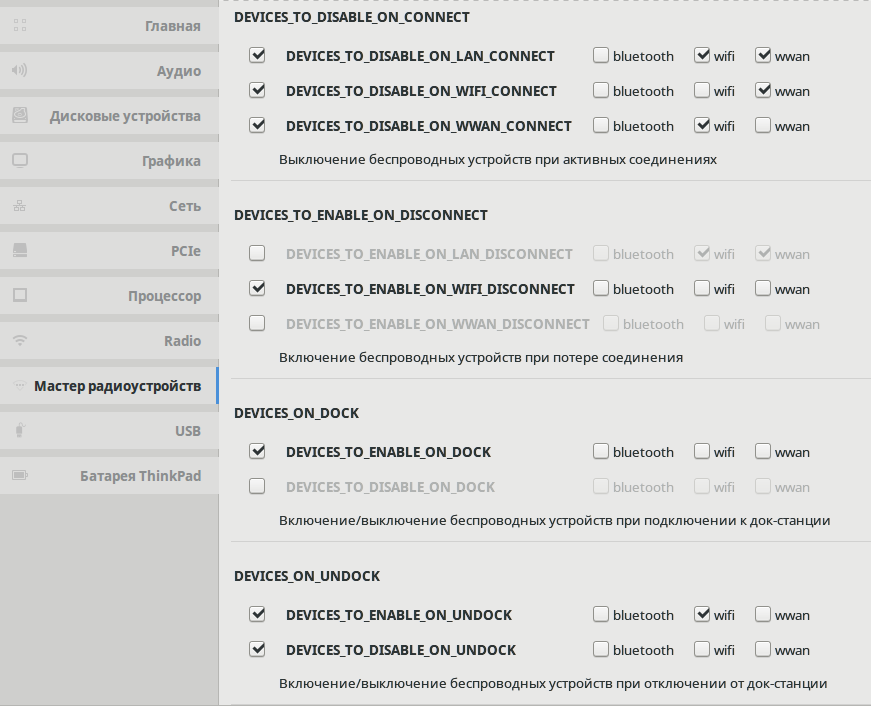Click the DEVICES_ON_UNDOCK section heading
Image resolution: width=871 pixels, height=706 pixels.
pos(307,576)
